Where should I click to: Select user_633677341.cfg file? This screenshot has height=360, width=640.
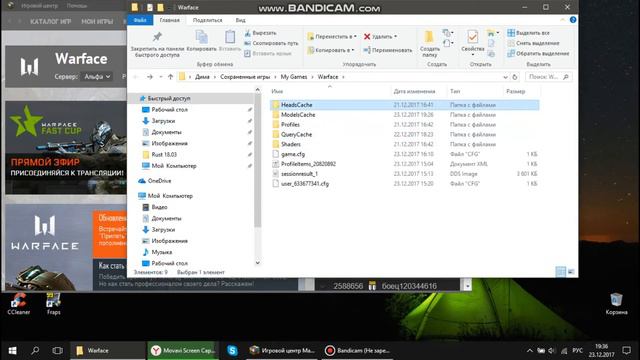coord(304,184)
